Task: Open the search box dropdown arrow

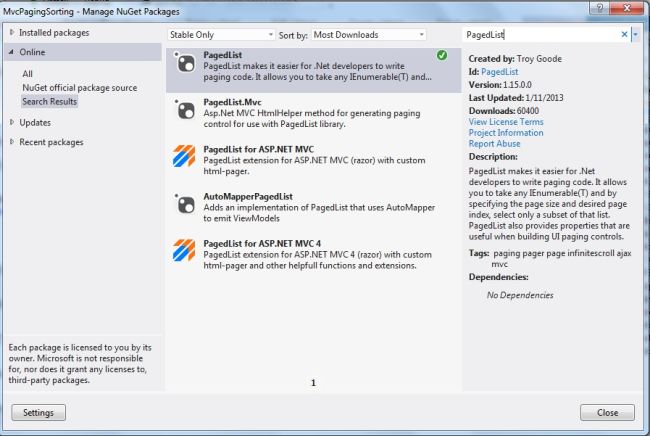Action: coord(635,34)
